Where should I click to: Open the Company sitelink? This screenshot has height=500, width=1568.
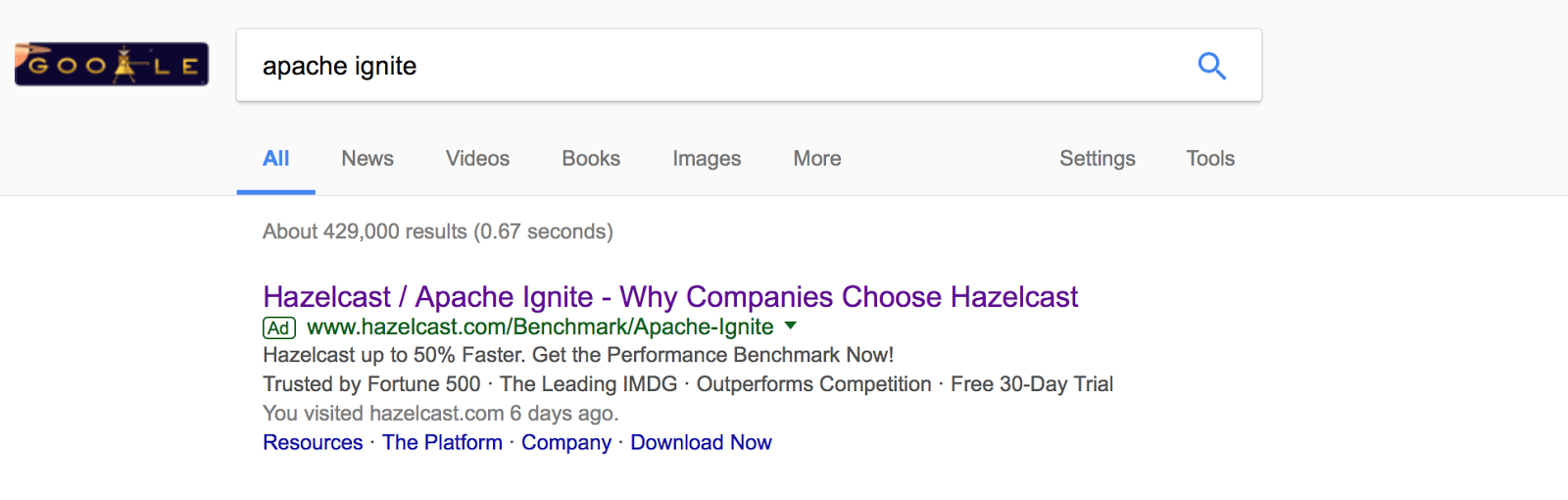click(x=566, y=443)
